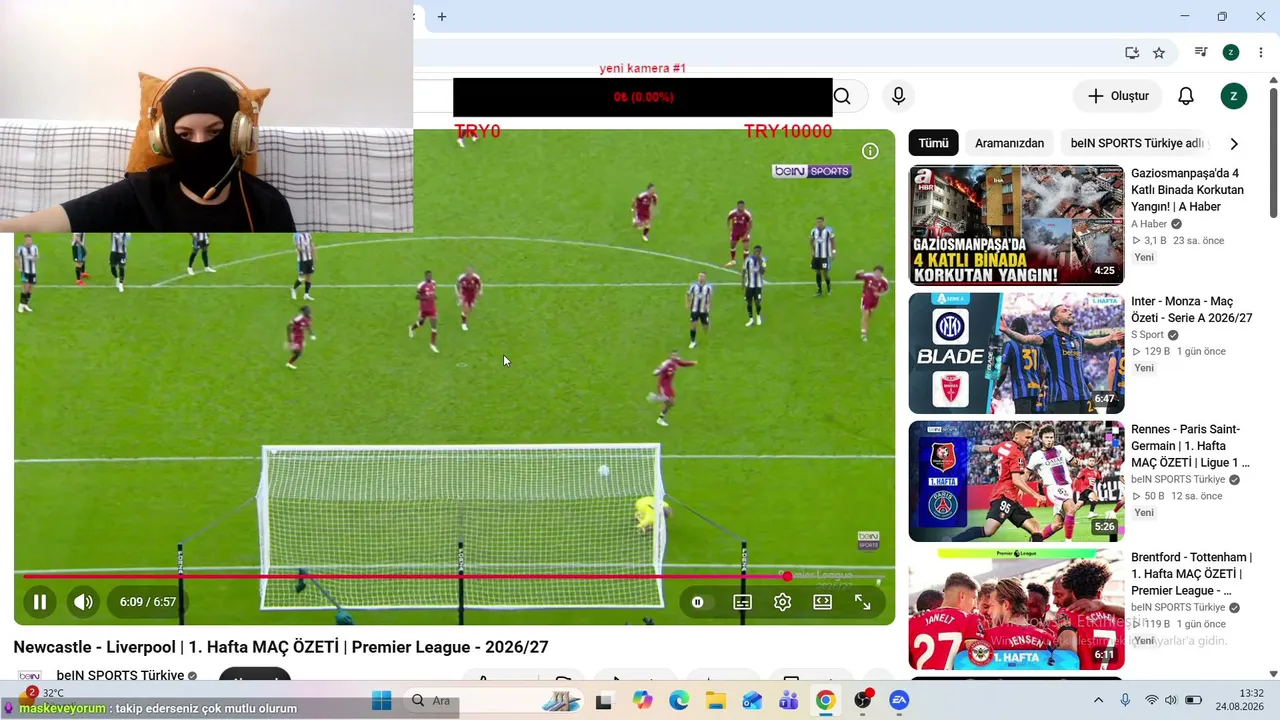Click the Gaziosmanpaşa'da 4 Katlı Binada title
The image size is (1280, 720).
pos(1188,190)
